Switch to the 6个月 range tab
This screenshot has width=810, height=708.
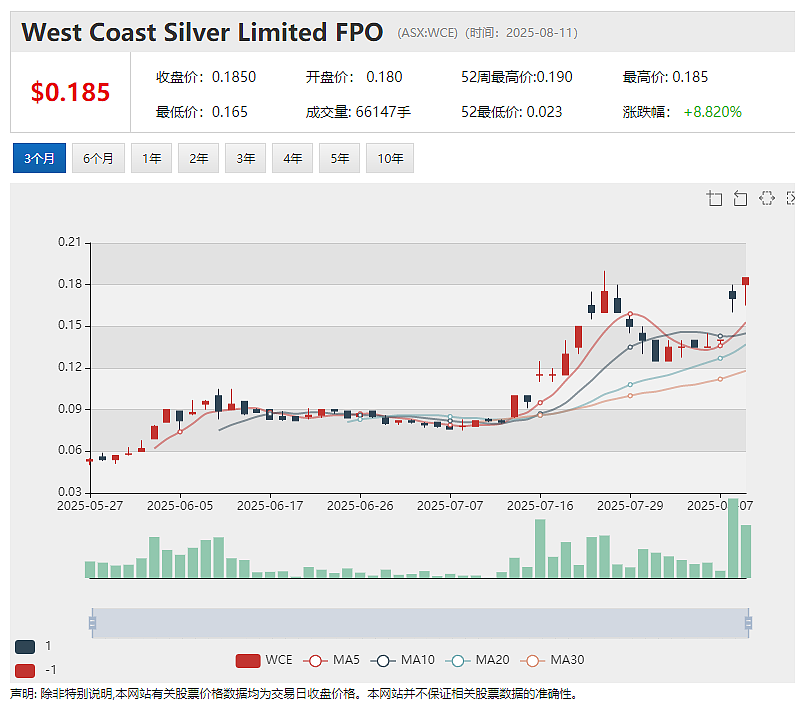[x=98, y=158]
